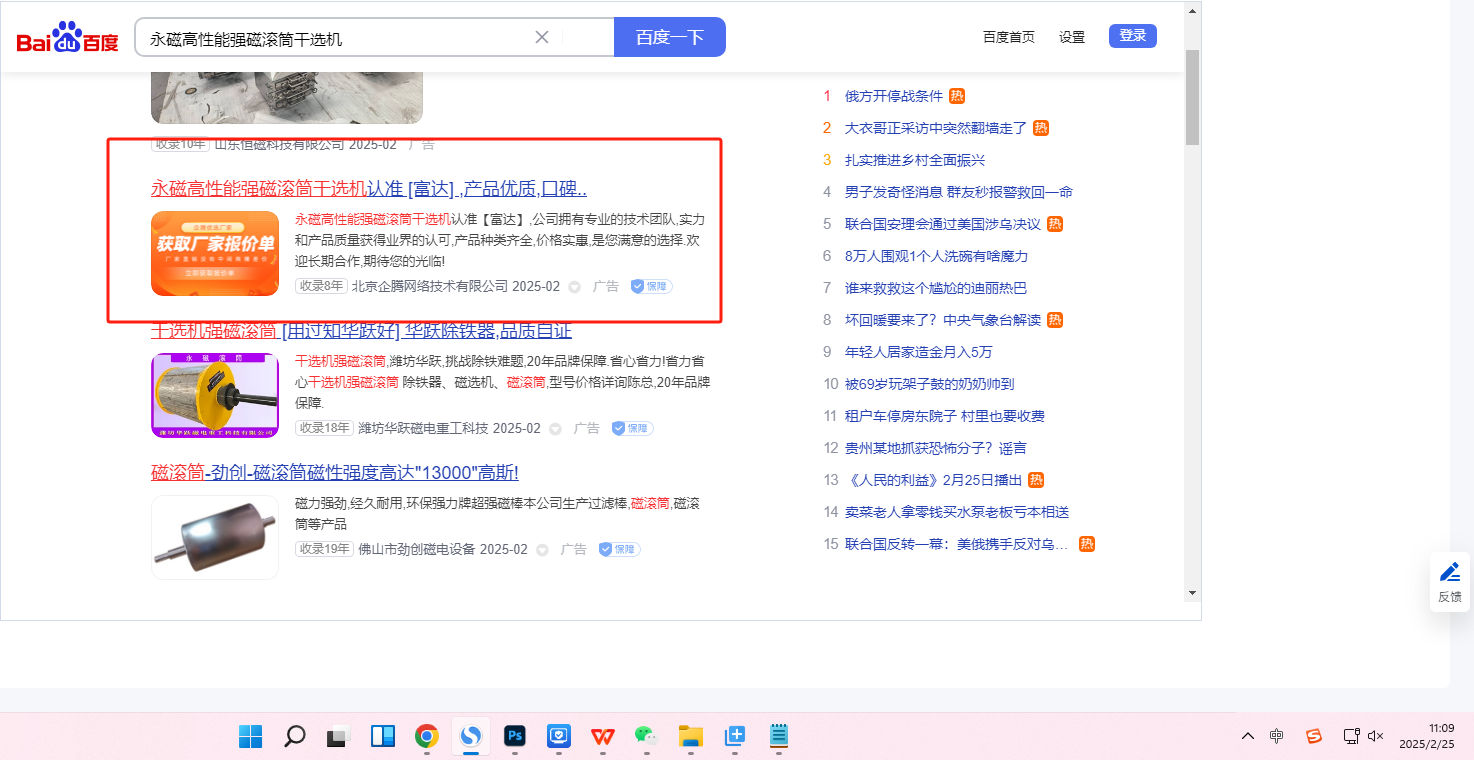Screen dimensions: 1474x760
Task: Go to 百度首页 in the top navigation
Action: click(x=1008, y=37)
